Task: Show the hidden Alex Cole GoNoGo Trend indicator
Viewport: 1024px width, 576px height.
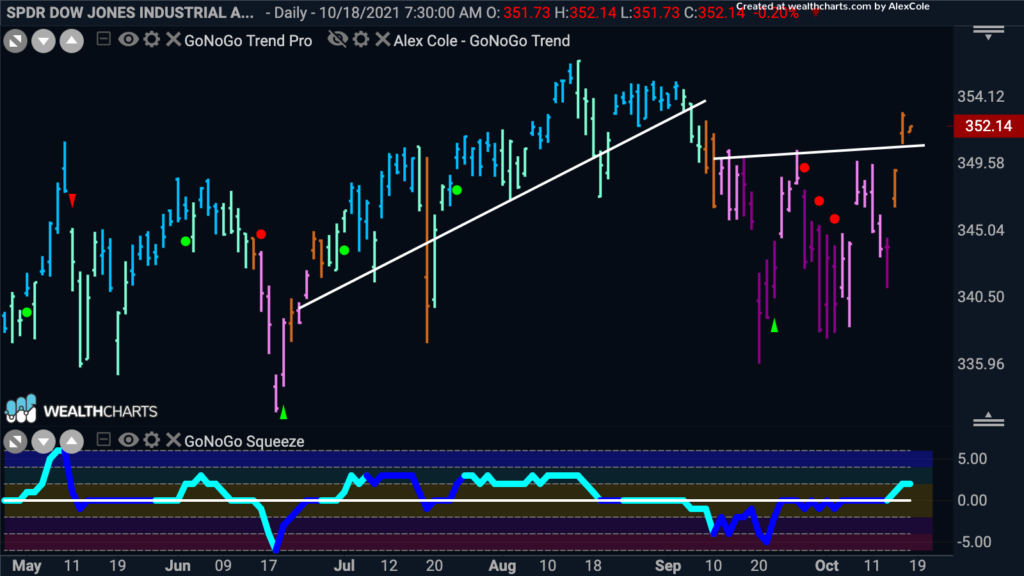Action: click(x=338, y=40)
